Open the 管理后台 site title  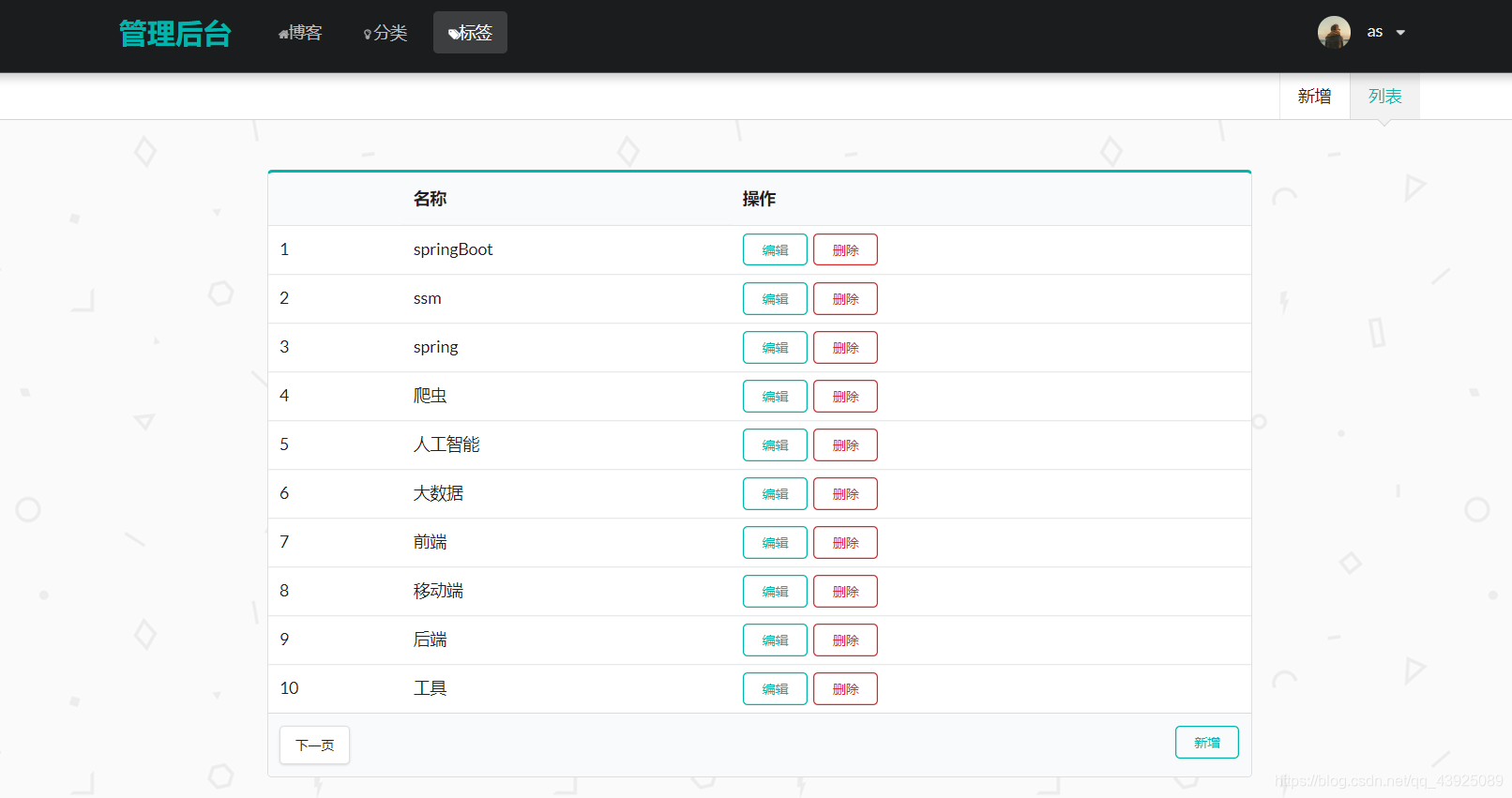(175, 34)
